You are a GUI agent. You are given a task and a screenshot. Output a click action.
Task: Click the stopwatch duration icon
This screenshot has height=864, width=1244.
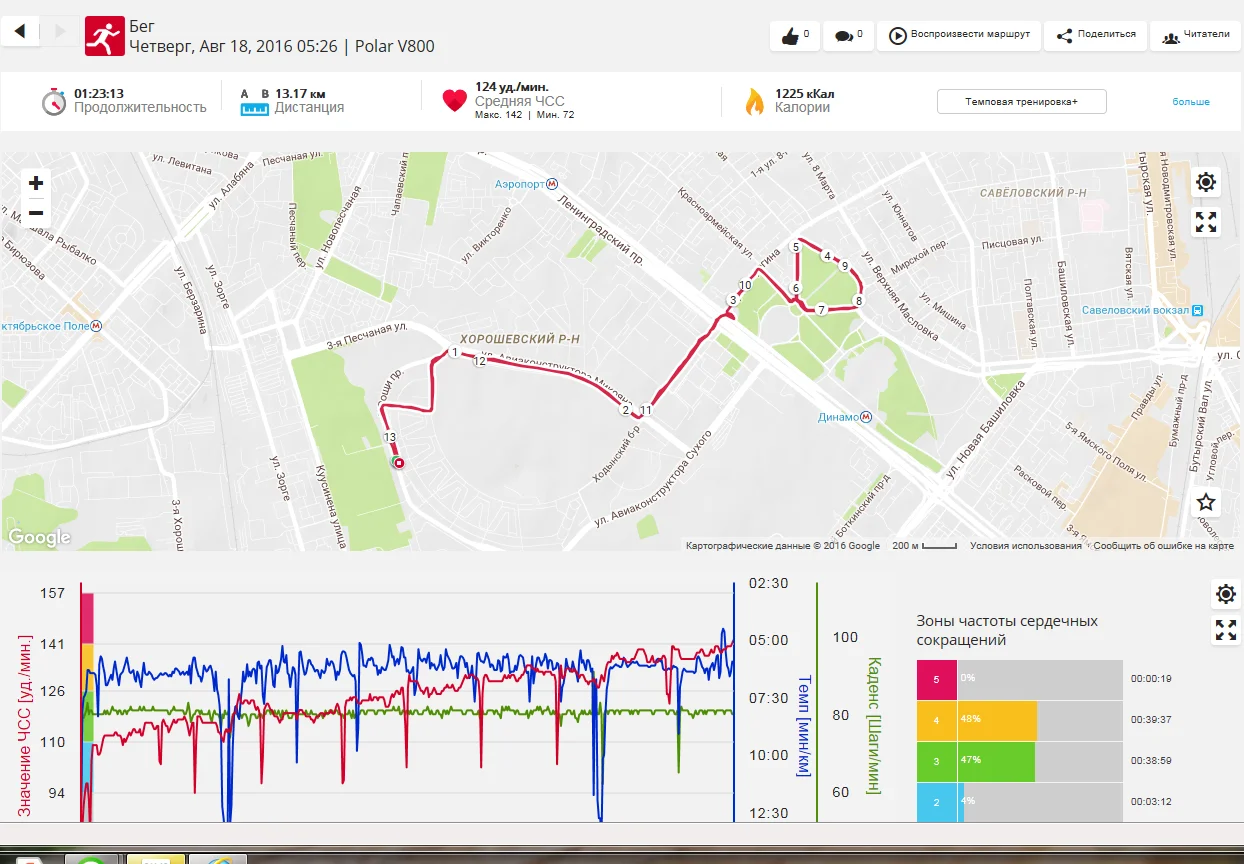54,101
